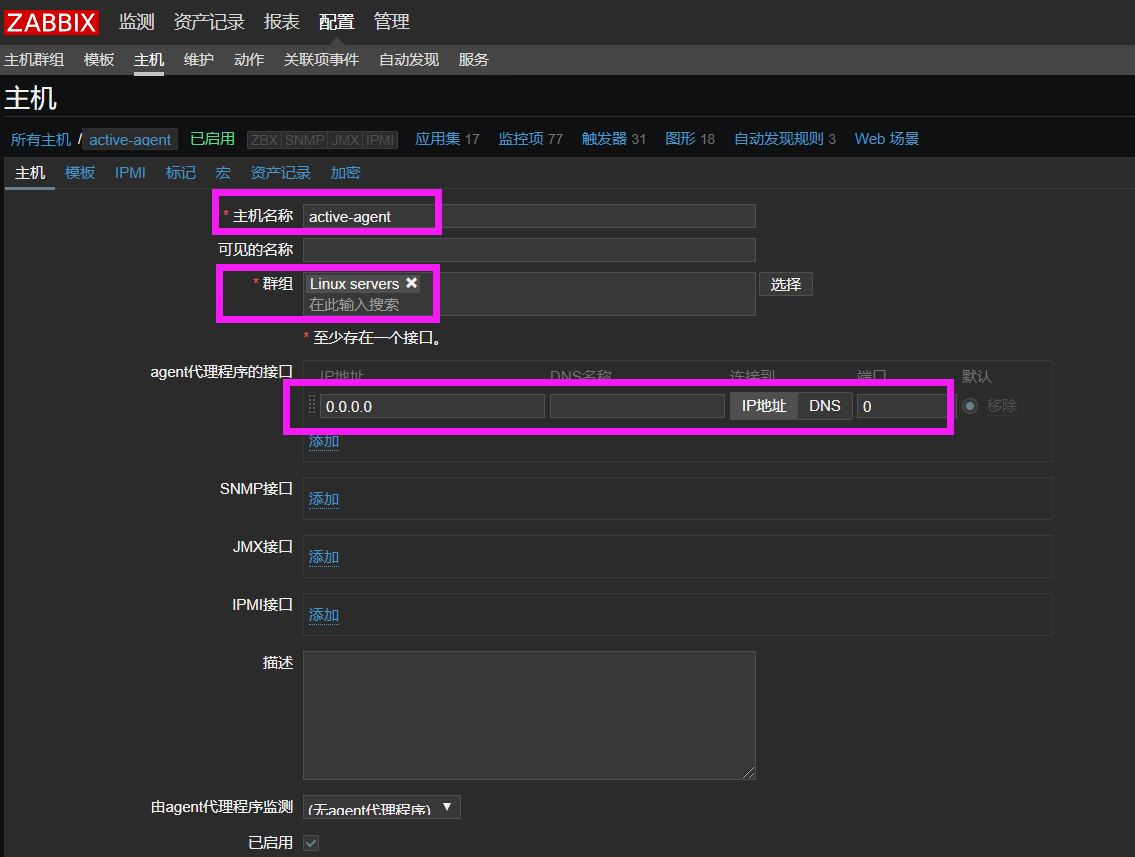Click the SNMP availability indicator
This screenshot has width=1135, height=857.
coord(305,140)
